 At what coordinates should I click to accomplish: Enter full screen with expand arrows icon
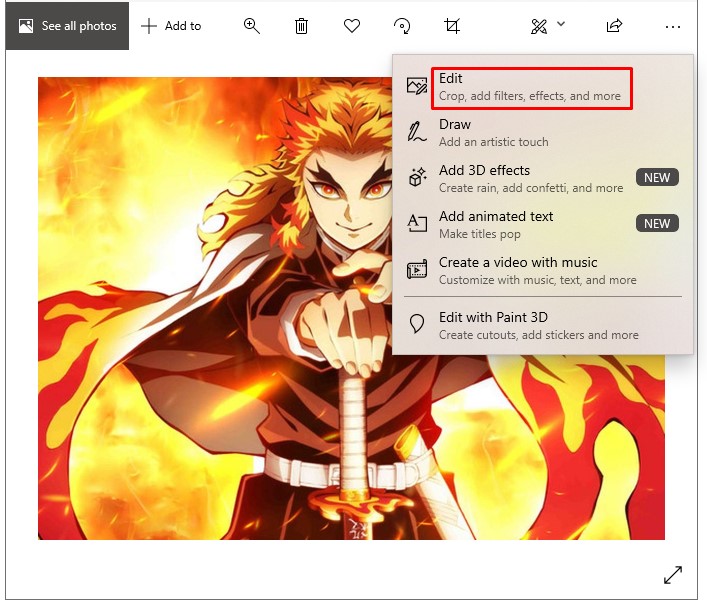(x=673, y=575)
